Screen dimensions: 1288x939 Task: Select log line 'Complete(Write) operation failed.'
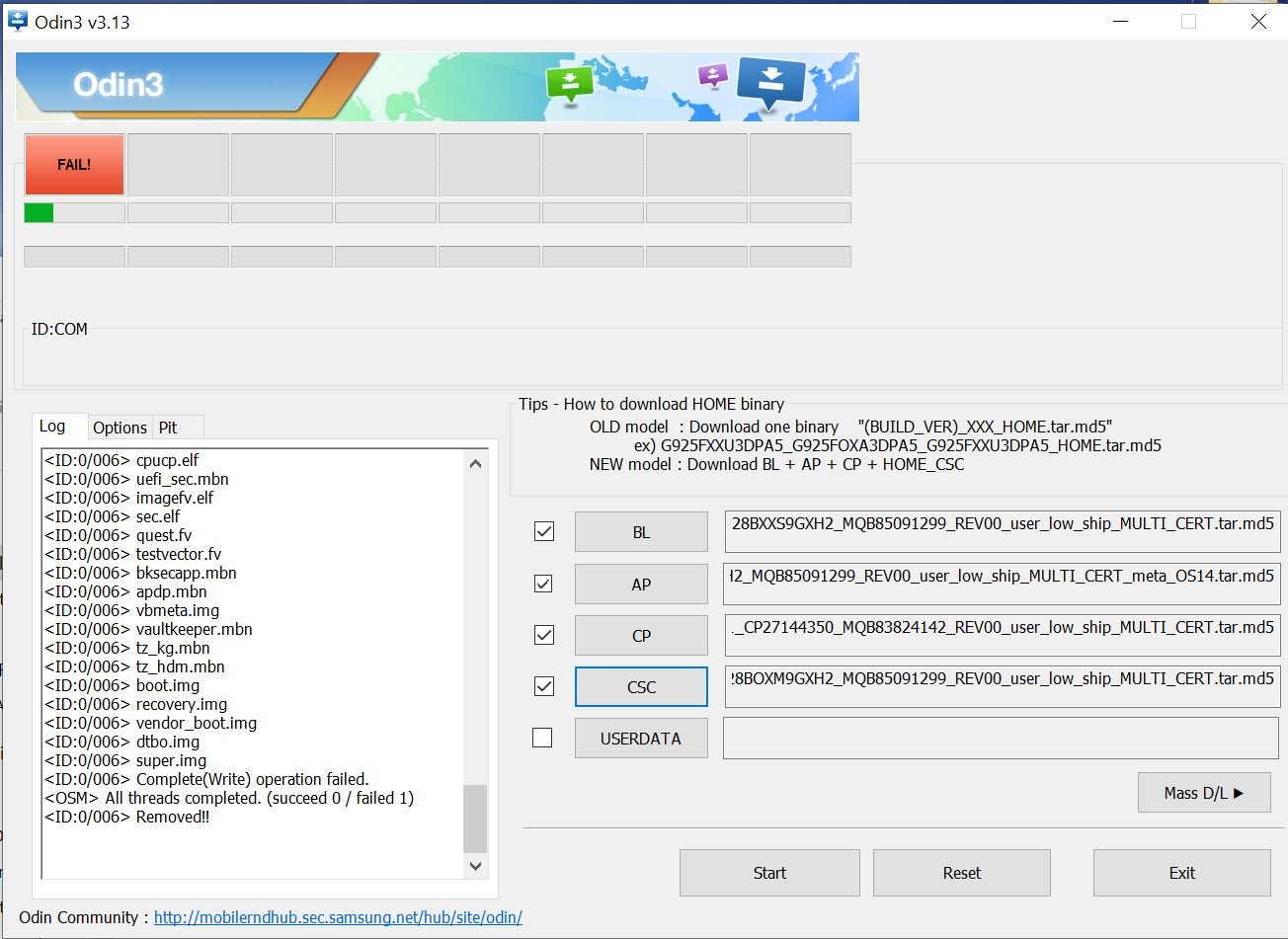click(206, 779)
